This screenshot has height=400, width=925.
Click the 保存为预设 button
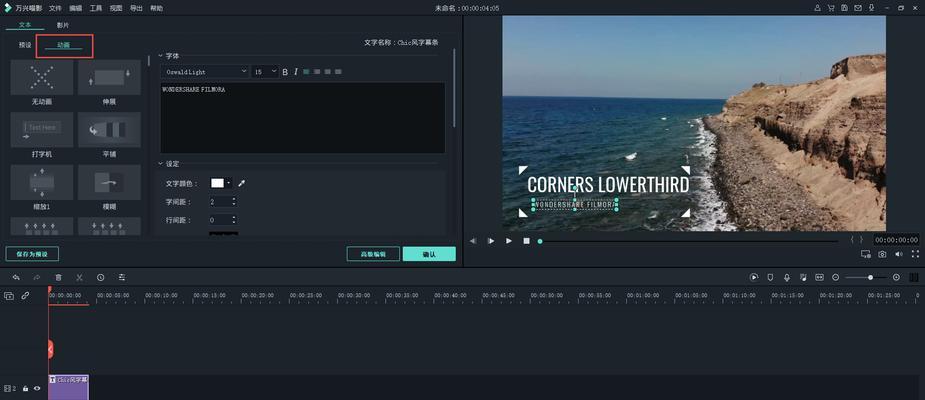point(32,254)
